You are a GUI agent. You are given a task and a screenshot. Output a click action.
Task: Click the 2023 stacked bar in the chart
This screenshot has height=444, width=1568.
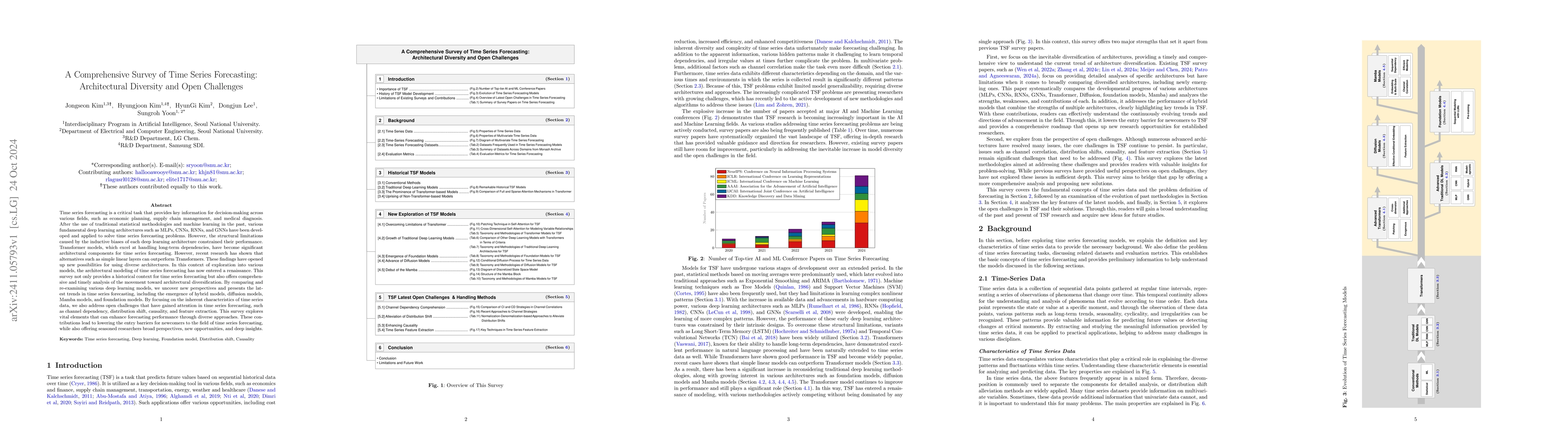tap(828, 235)
